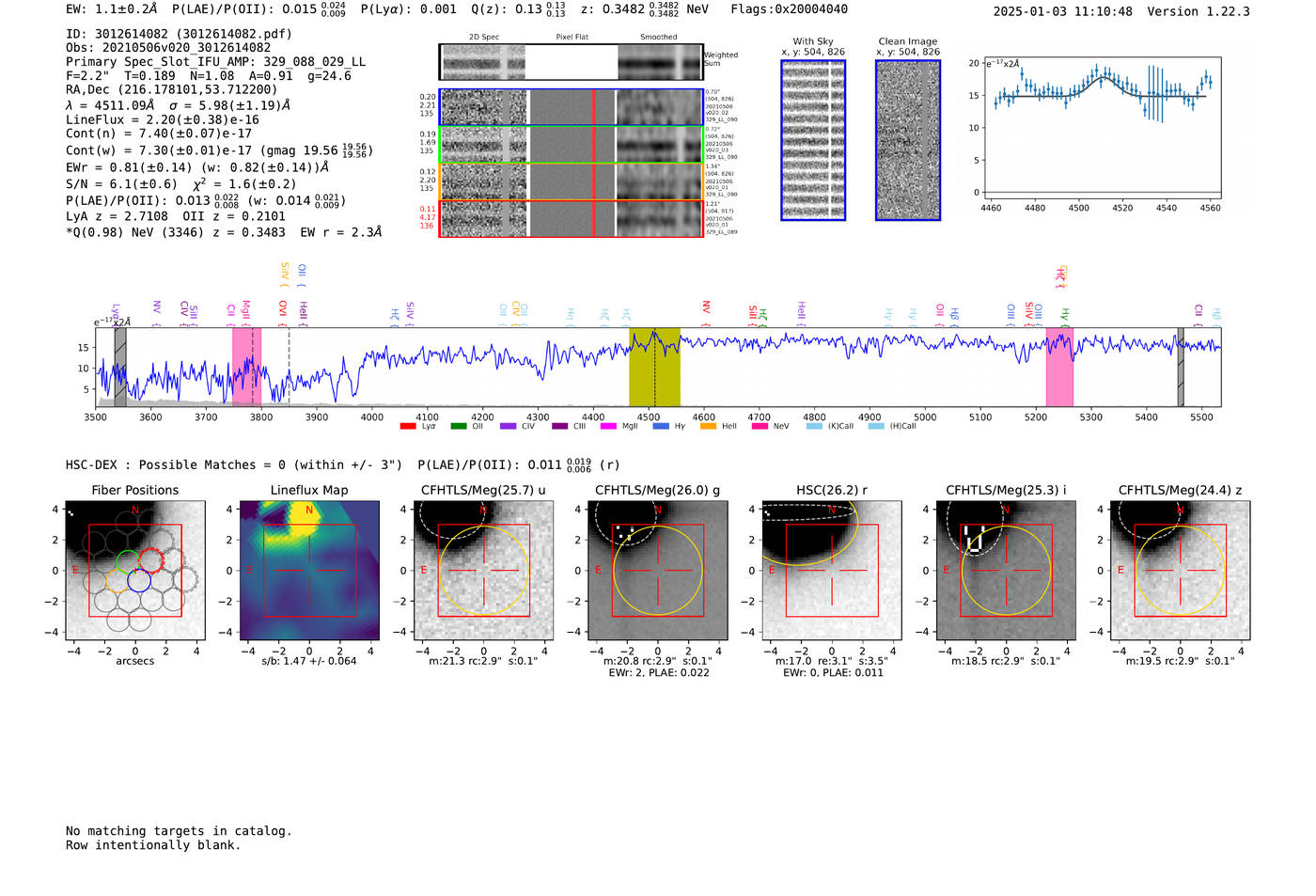Viewport: 1316px width, 896px height.
Task: Click the orange fiber circle in Fiber Positions
Action: [x=117, y=581]
